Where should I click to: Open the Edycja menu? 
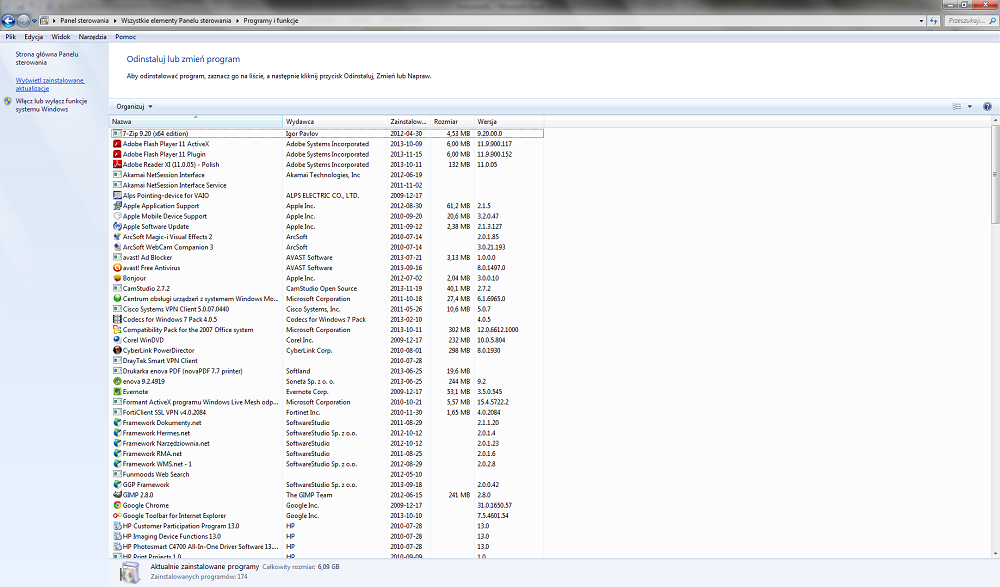(x=34, y=37)
